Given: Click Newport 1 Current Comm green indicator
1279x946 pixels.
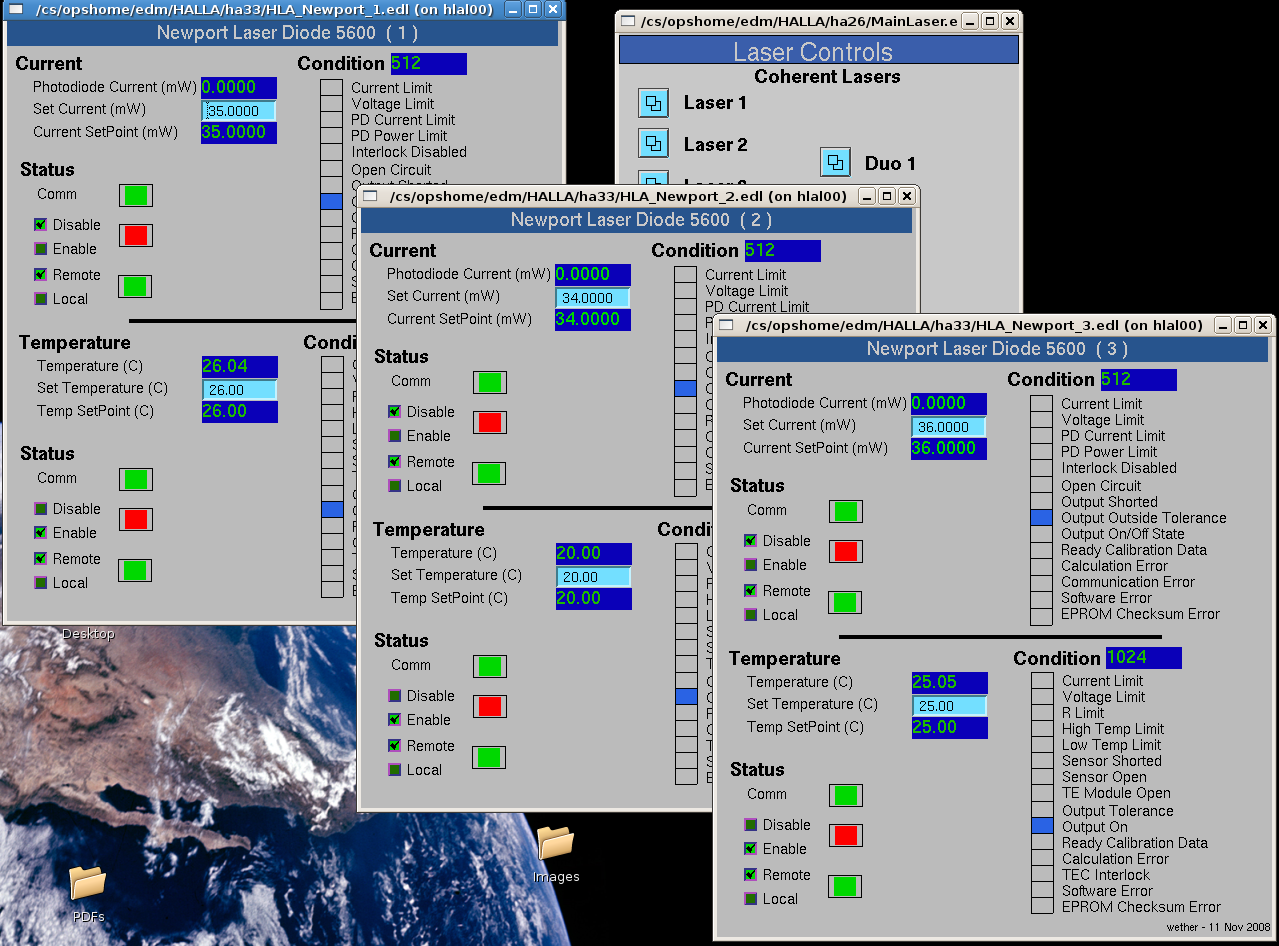Looking at the screenshot, I should pyautogui.click(x=136, y=196).
